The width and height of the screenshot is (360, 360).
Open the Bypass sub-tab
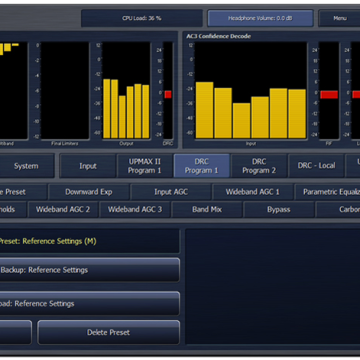(x=279, y=210)
